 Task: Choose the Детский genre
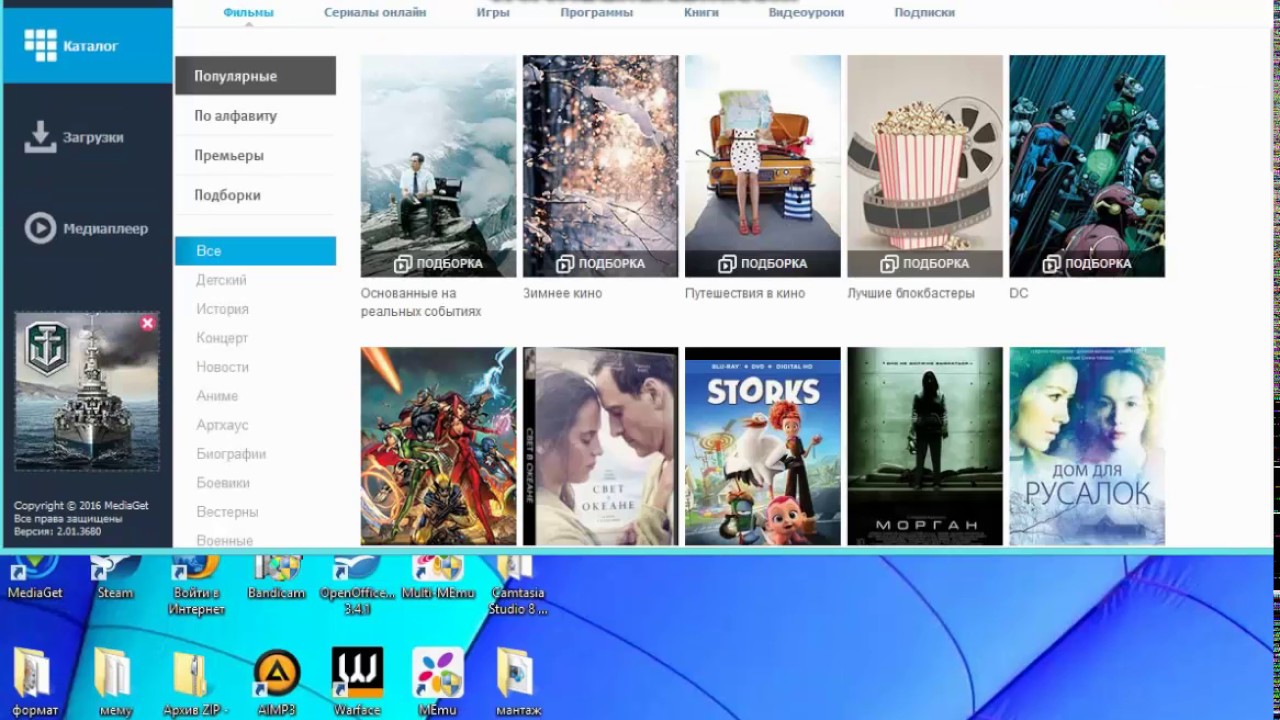click(221, 280)
